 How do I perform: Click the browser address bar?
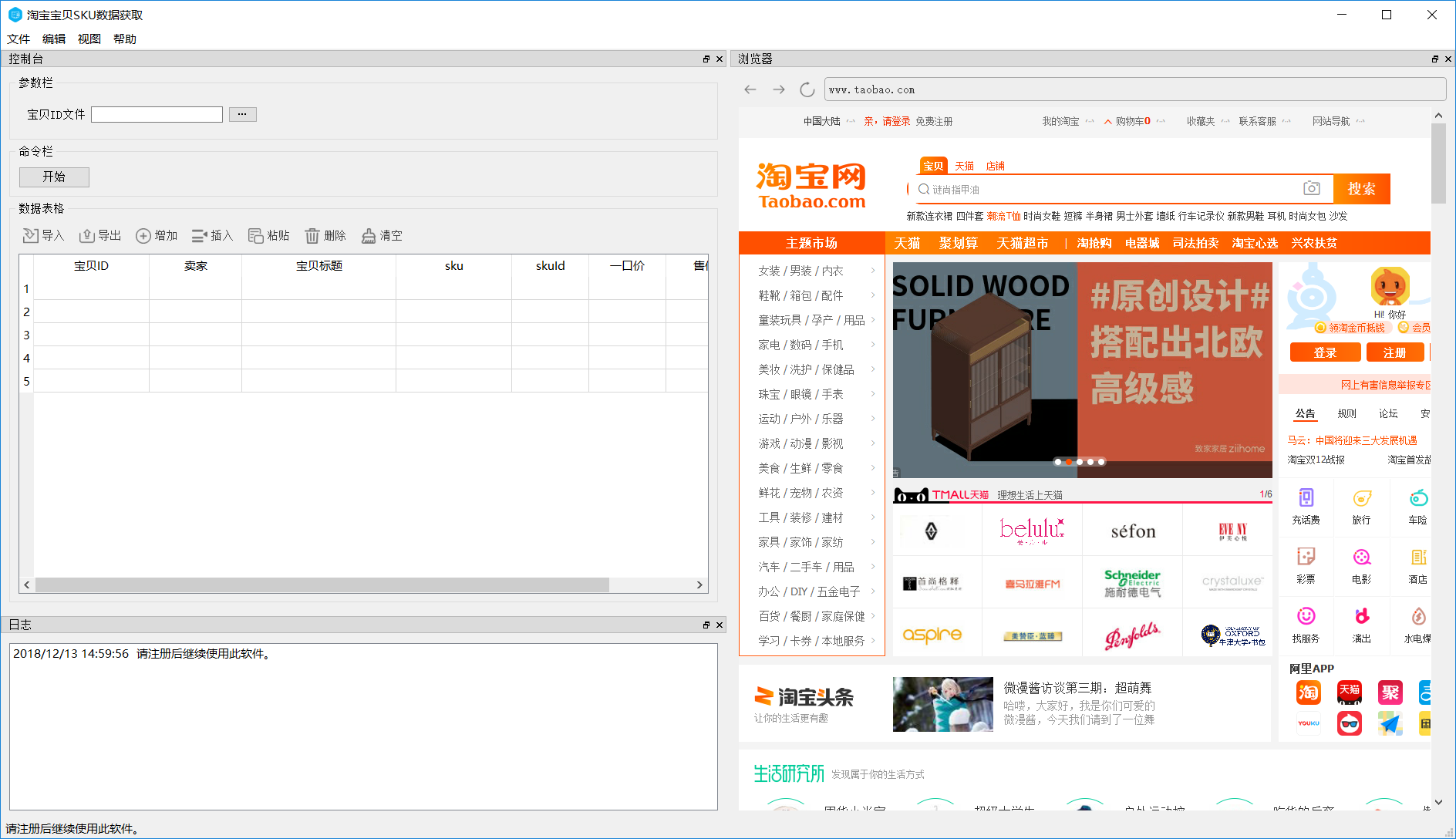tap(1134, 89)
